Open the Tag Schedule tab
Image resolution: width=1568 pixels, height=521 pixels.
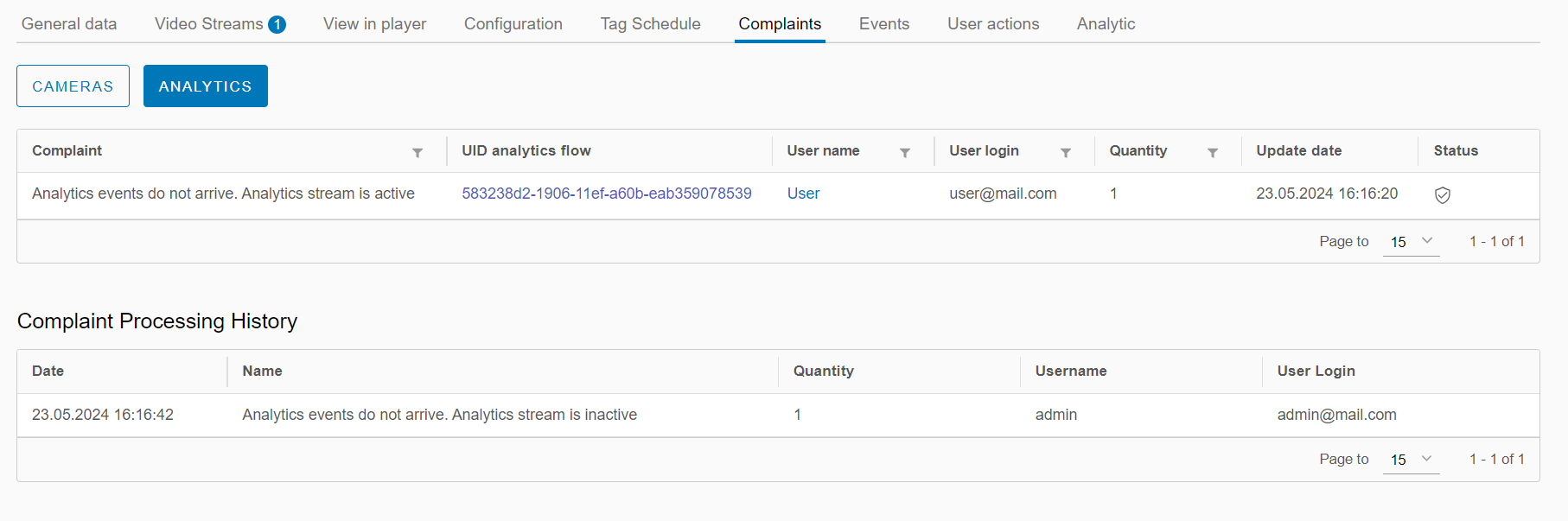coord(650,24)
